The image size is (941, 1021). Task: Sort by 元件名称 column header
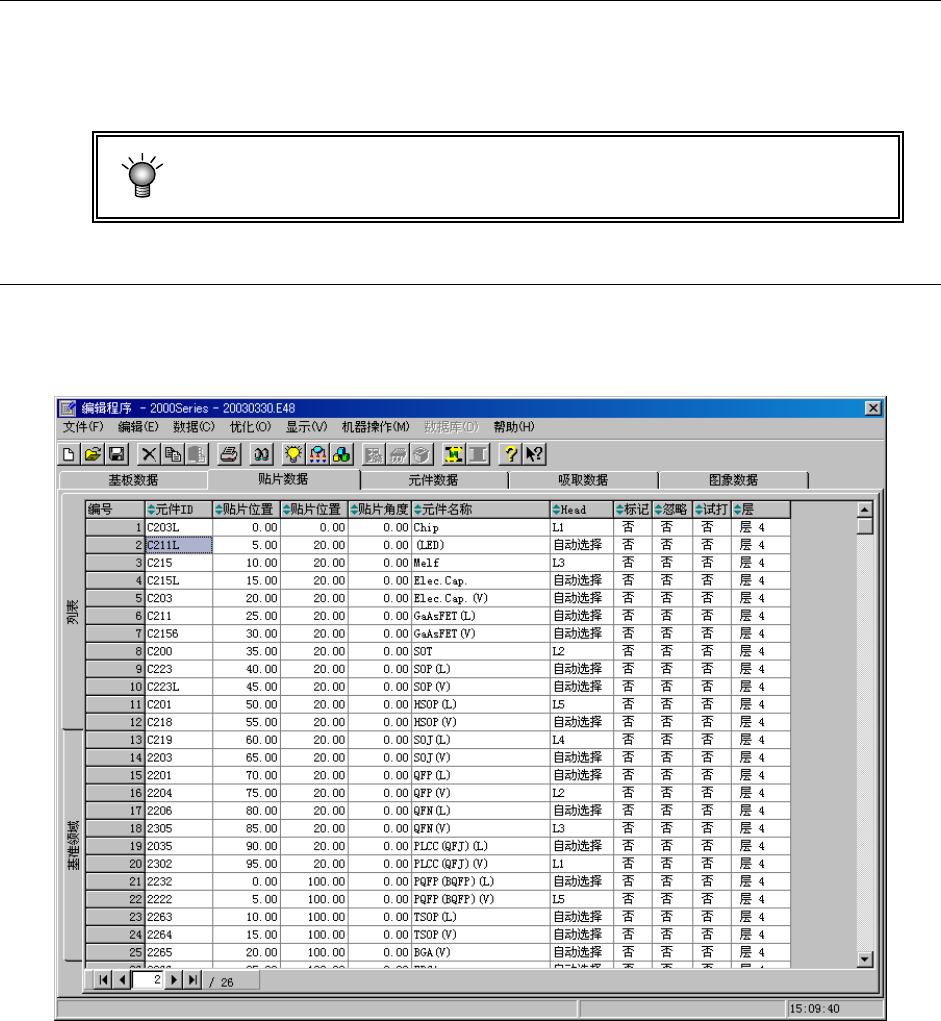tap(481, 509)
